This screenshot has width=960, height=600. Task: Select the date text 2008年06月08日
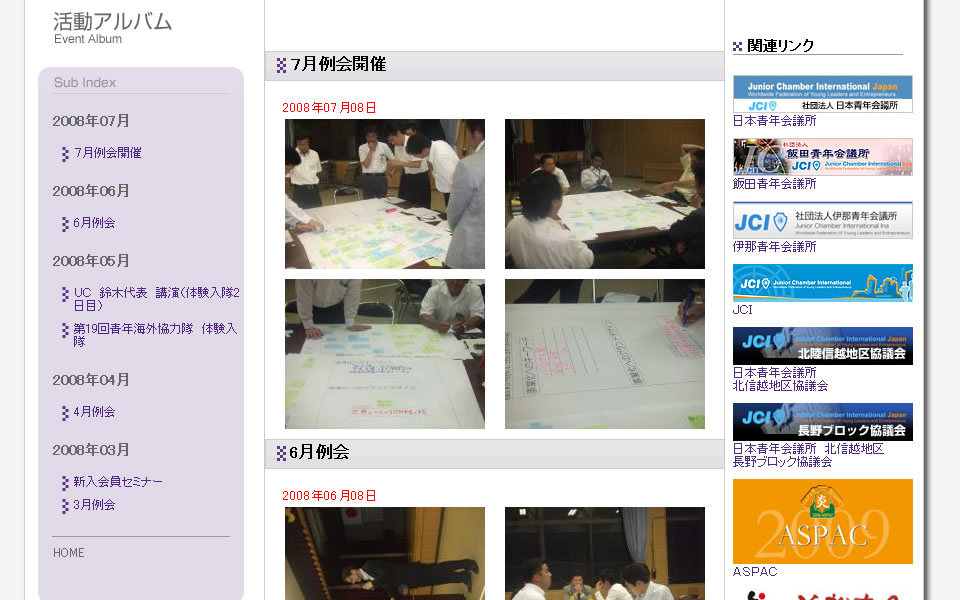coord(329,496)
